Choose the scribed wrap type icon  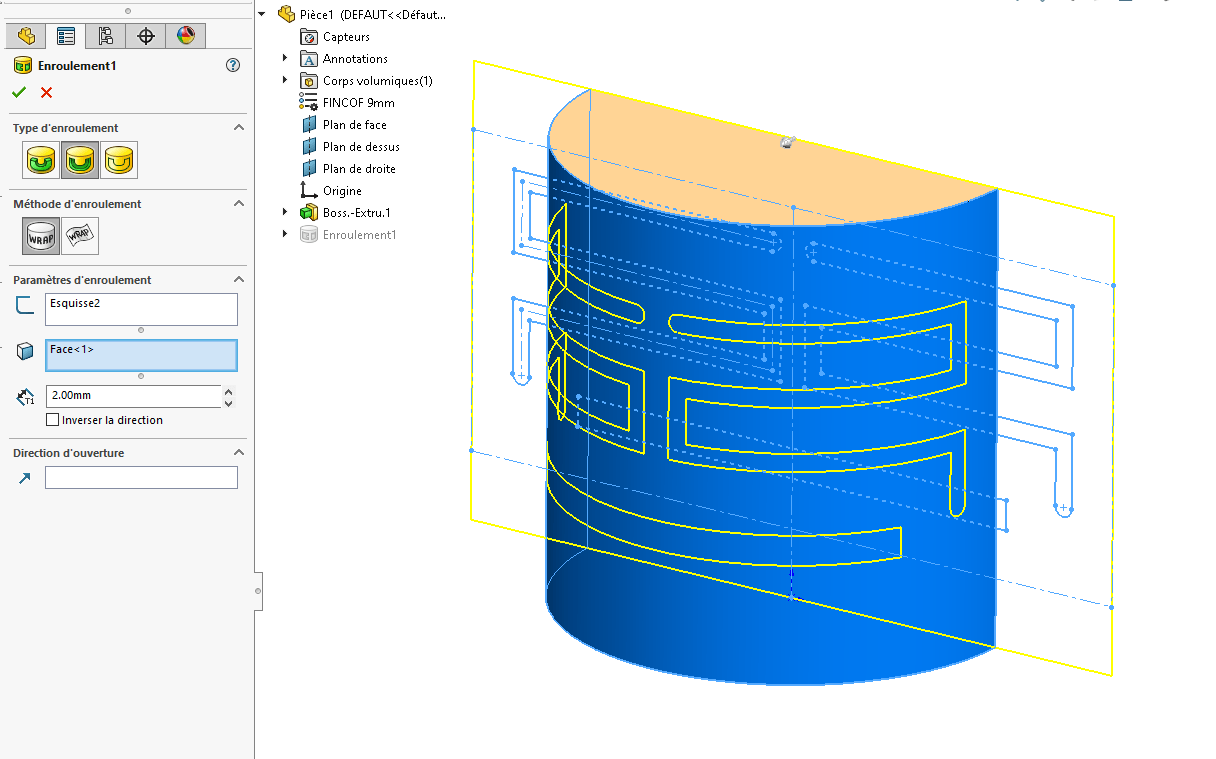119,160
